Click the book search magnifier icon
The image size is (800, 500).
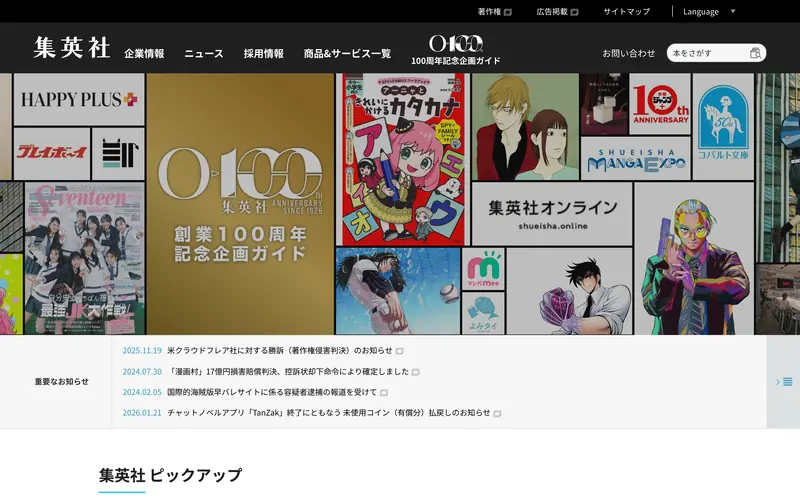pos(756,53)
